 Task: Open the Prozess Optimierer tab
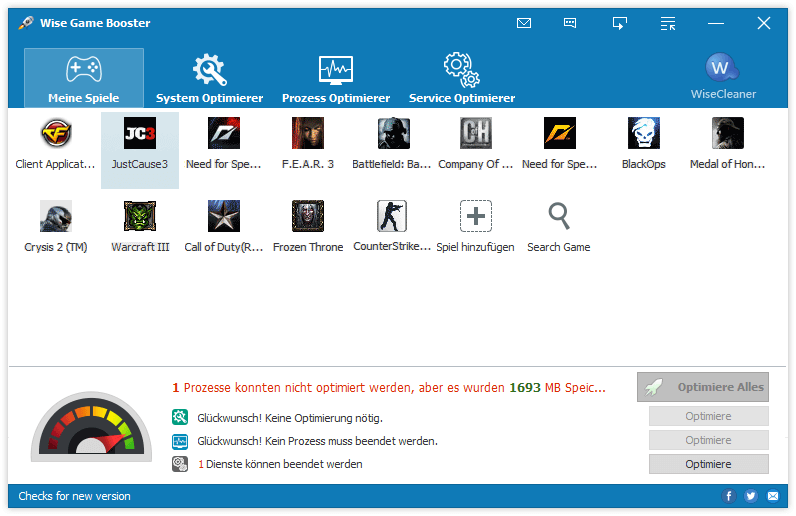pyautogui.click(x=336, y=78)
